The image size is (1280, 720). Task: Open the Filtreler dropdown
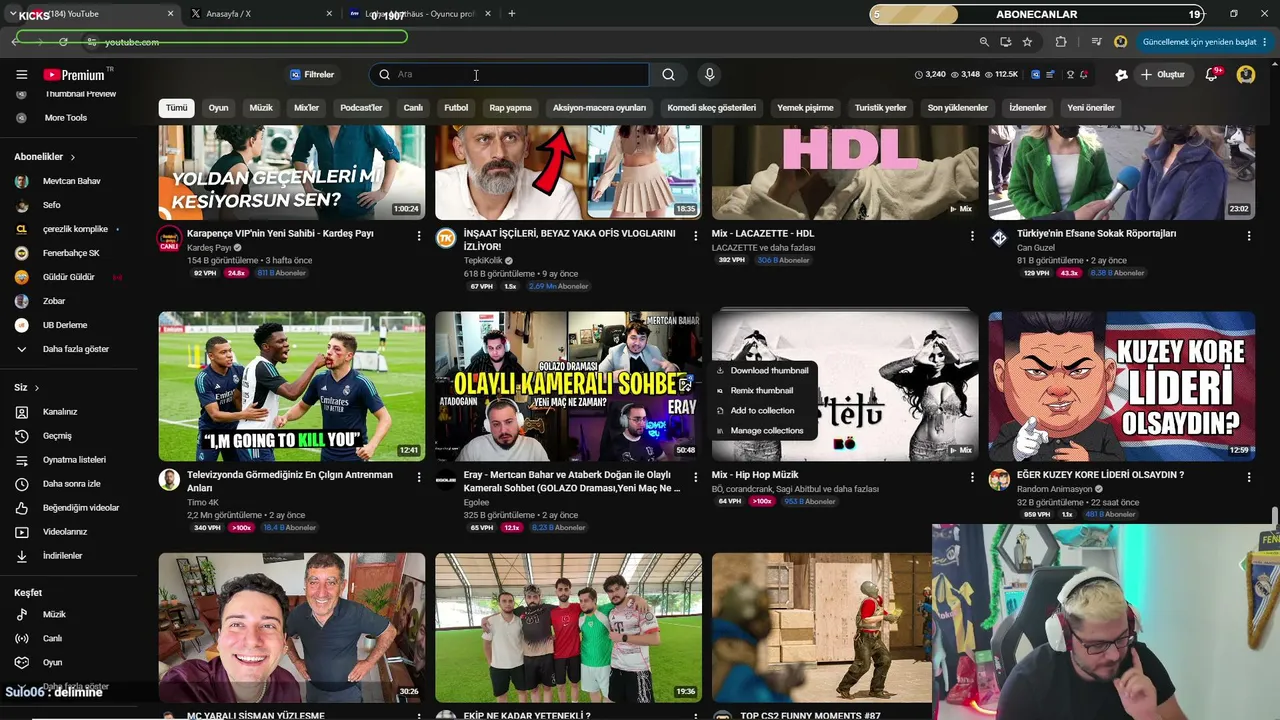312,75
